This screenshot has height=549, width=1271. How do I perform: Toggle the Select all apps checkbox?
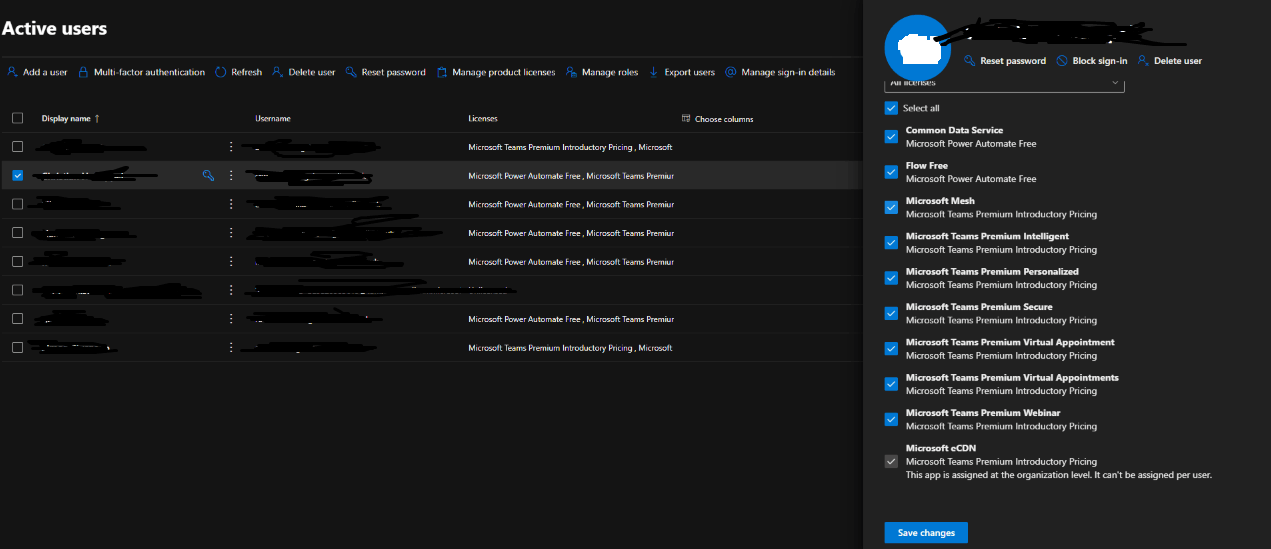(891, 108)
